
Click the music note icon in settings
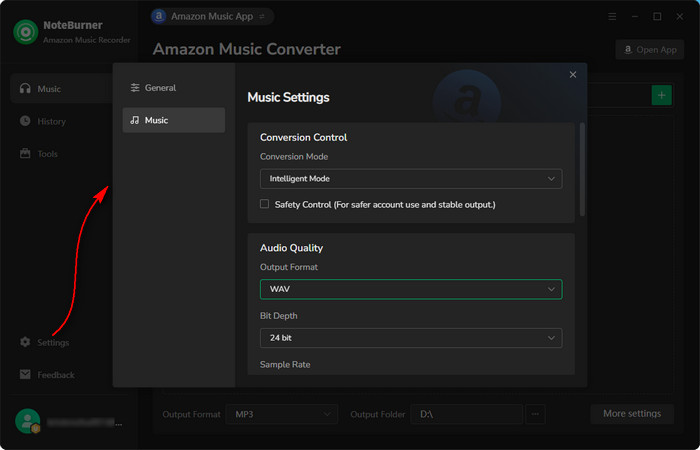click(135, 120)
